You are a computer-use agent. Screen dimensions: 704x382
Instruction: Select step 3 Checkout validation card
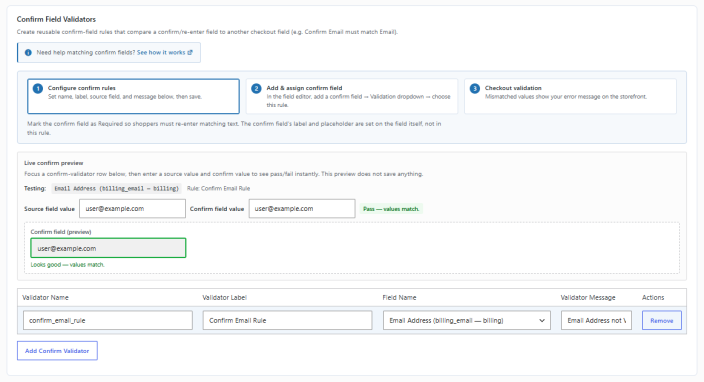[570, 96]
